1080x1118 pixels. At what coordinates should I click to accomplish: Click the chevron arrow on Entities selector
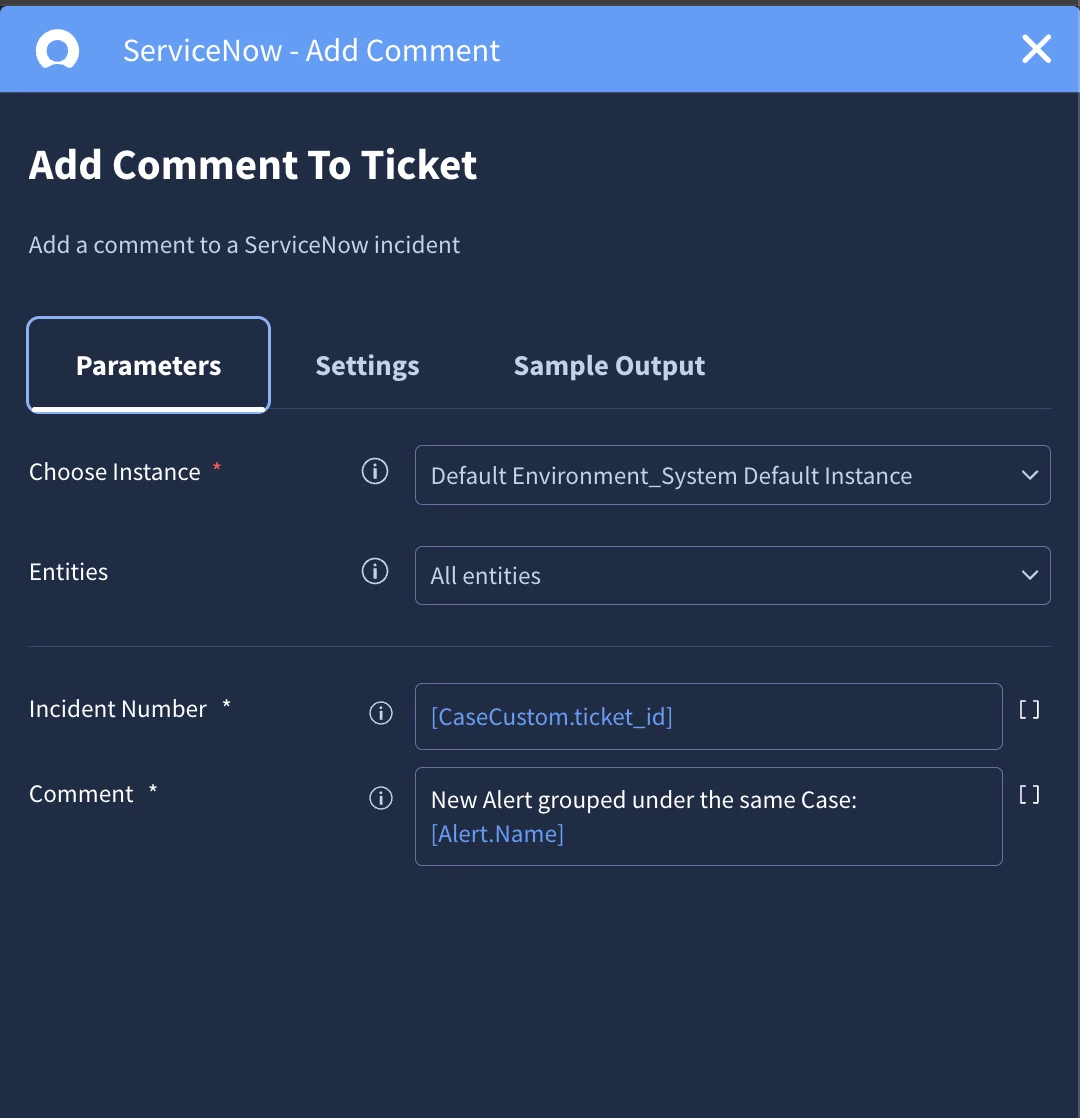point(1029,575)
